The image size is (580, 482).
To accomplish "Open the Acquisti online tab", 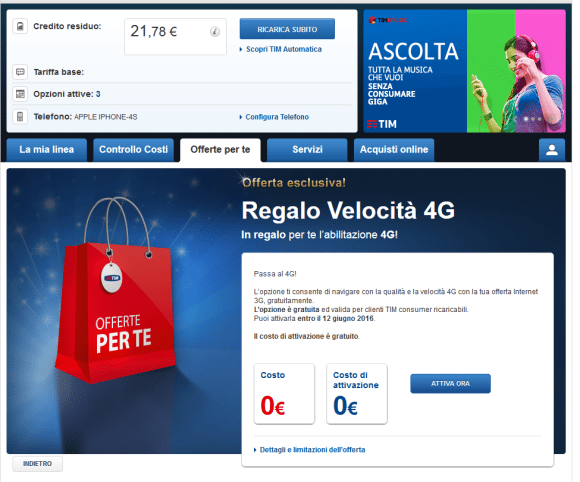I will [x=394, y=150].
